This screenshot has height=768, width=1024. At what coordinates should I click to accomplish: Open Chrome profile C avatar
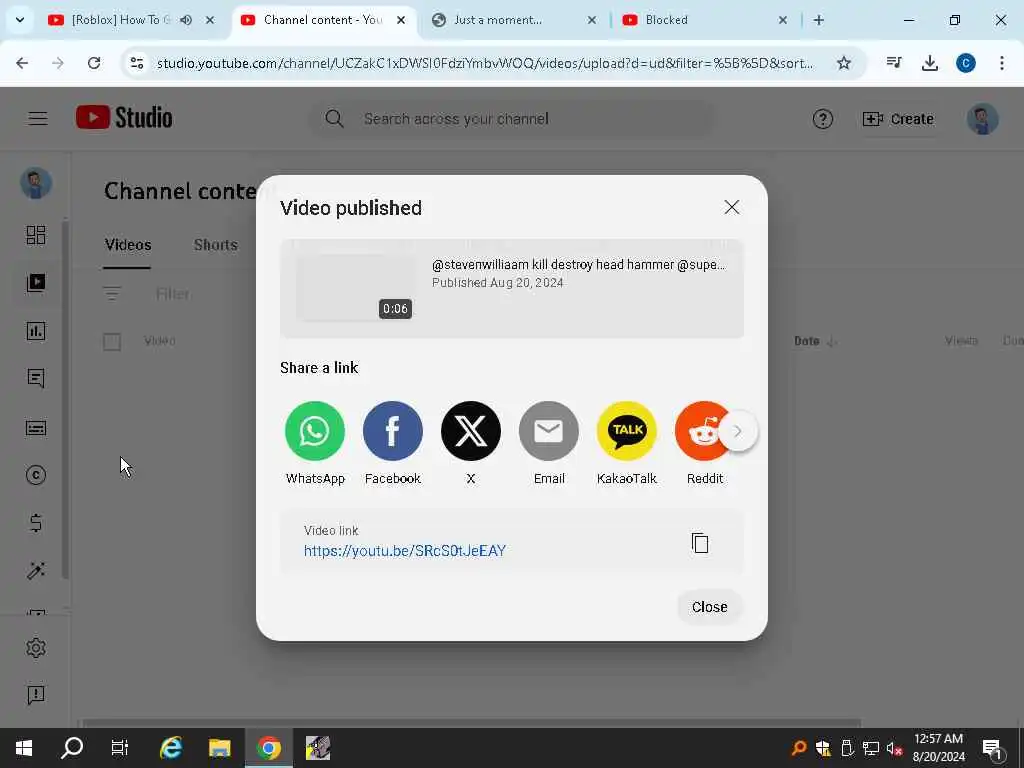tap(966, 63)
